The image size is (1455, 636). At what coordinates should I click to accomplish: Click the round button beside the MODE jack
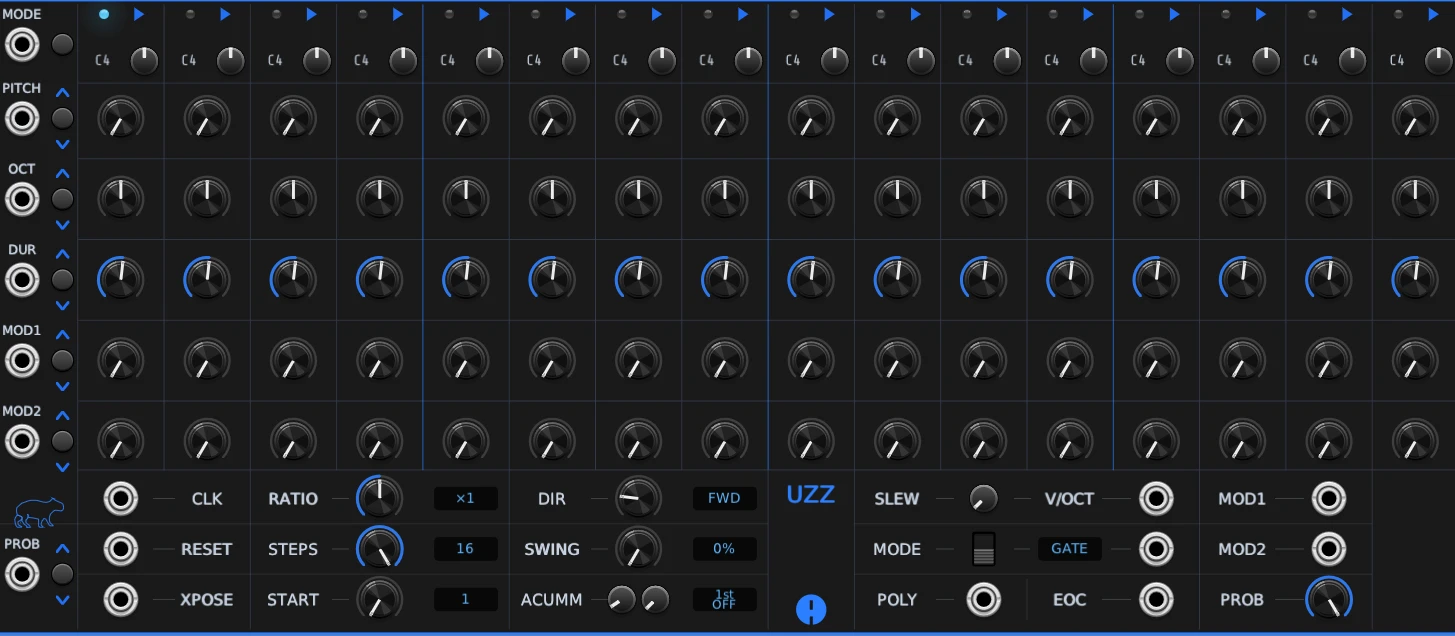pos(62,44)
